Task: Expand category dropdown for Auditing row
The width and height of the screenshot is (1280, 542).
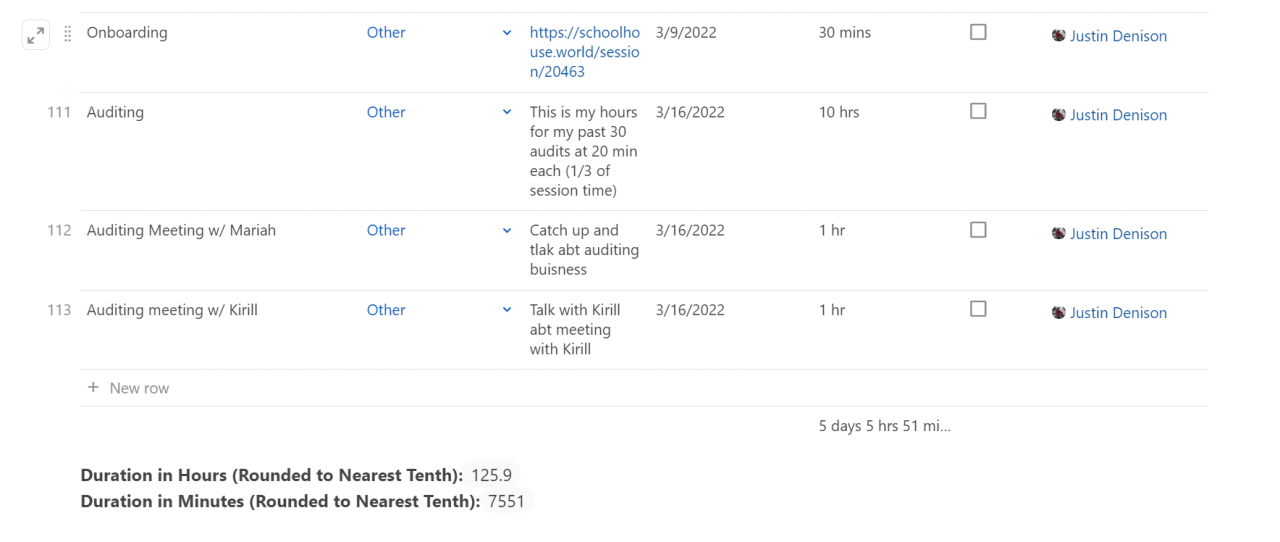Action: [507, 113]
